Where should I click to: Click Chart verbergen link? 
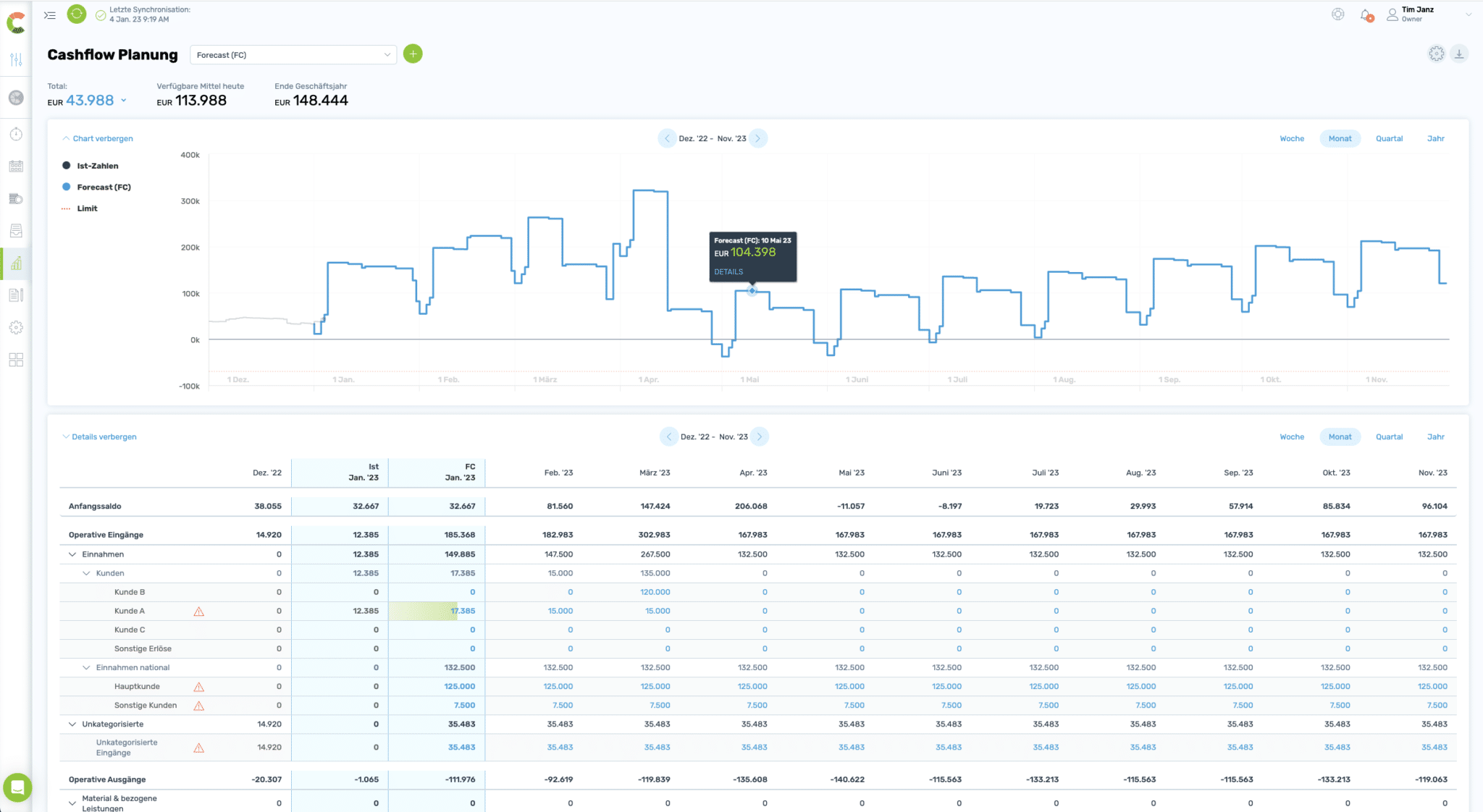[102, 138]
